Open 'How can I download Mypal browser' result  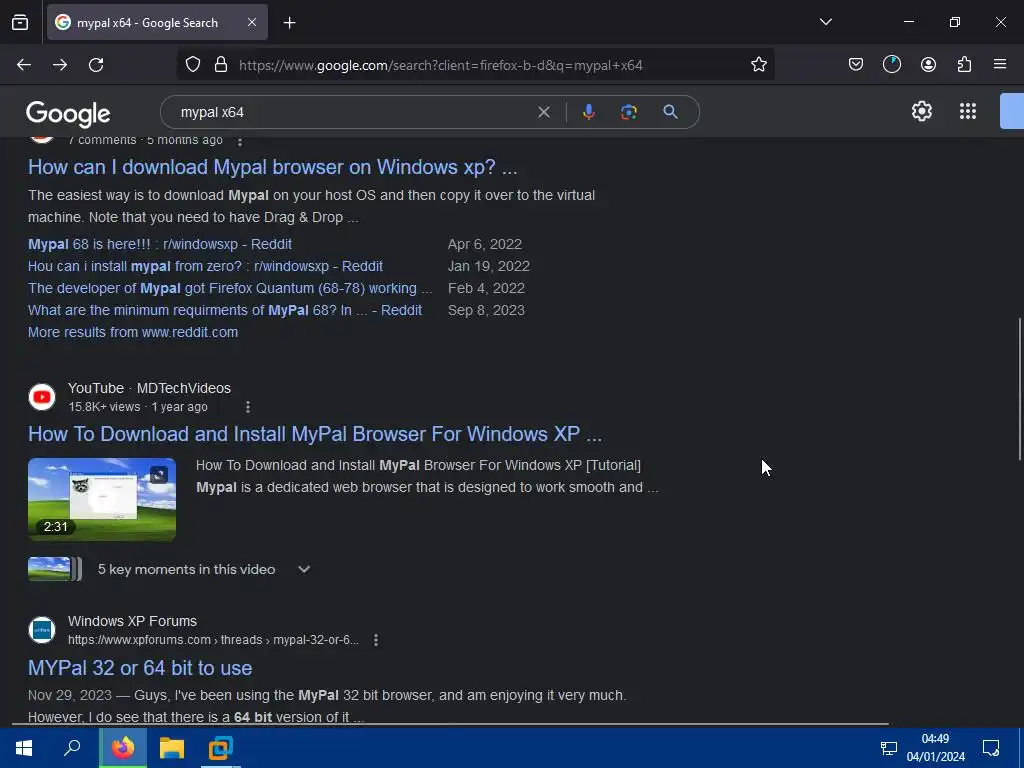pos(272,167)
